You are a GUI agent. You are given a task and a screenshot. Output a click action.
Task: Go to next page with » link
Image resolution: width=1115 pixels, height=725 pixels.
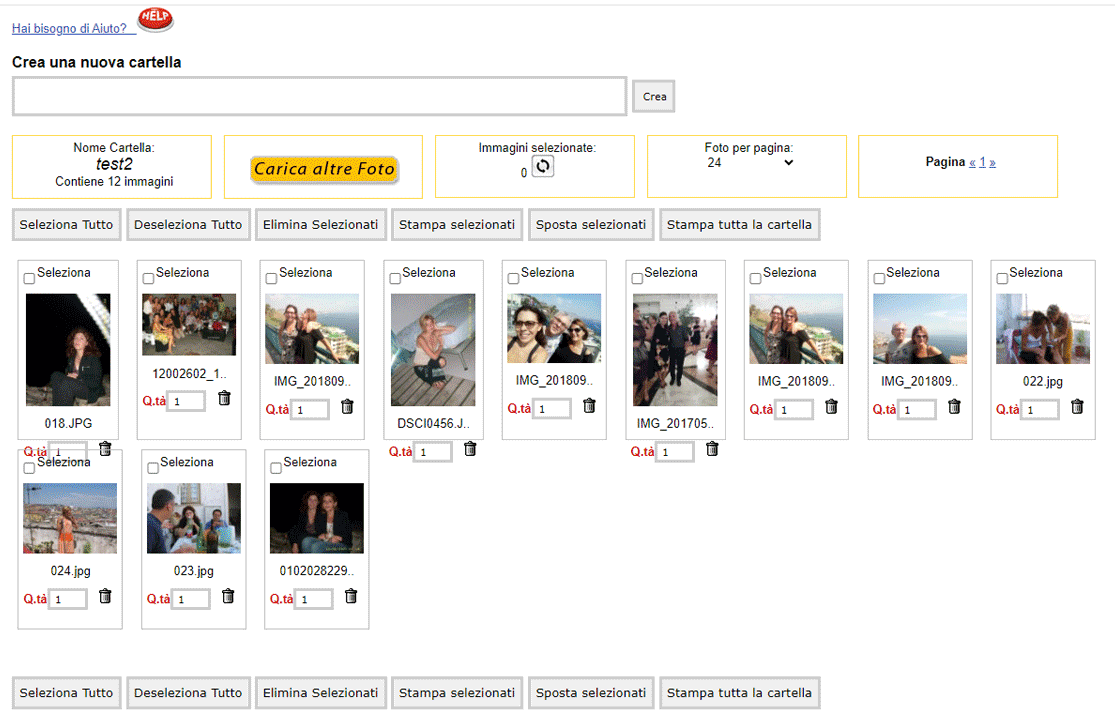[x=993, y=163]
